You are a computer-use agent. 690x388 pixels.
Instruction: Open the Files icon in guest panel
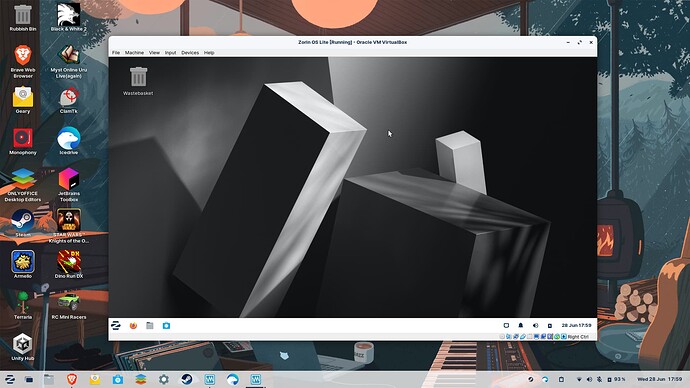coord(150,326)
